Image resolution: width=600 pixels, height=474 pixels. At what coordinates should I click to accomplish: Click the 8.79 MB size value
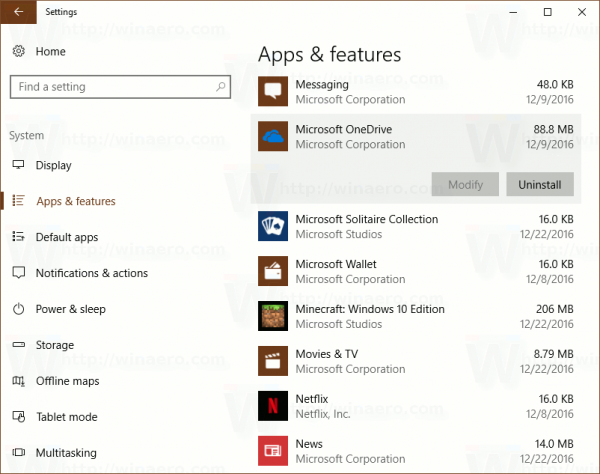553,354
